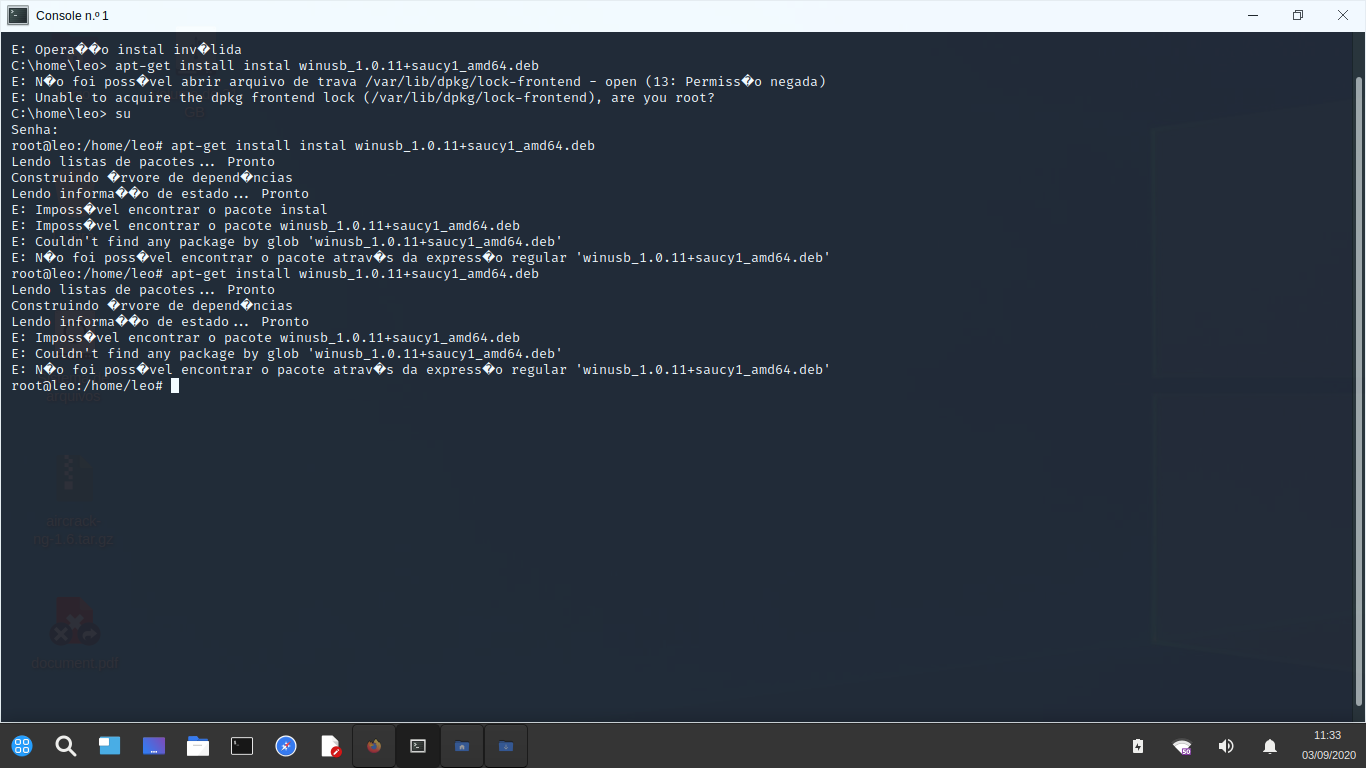
Task: Click the console icon in the title bar
Action: (x=19, y=15)
